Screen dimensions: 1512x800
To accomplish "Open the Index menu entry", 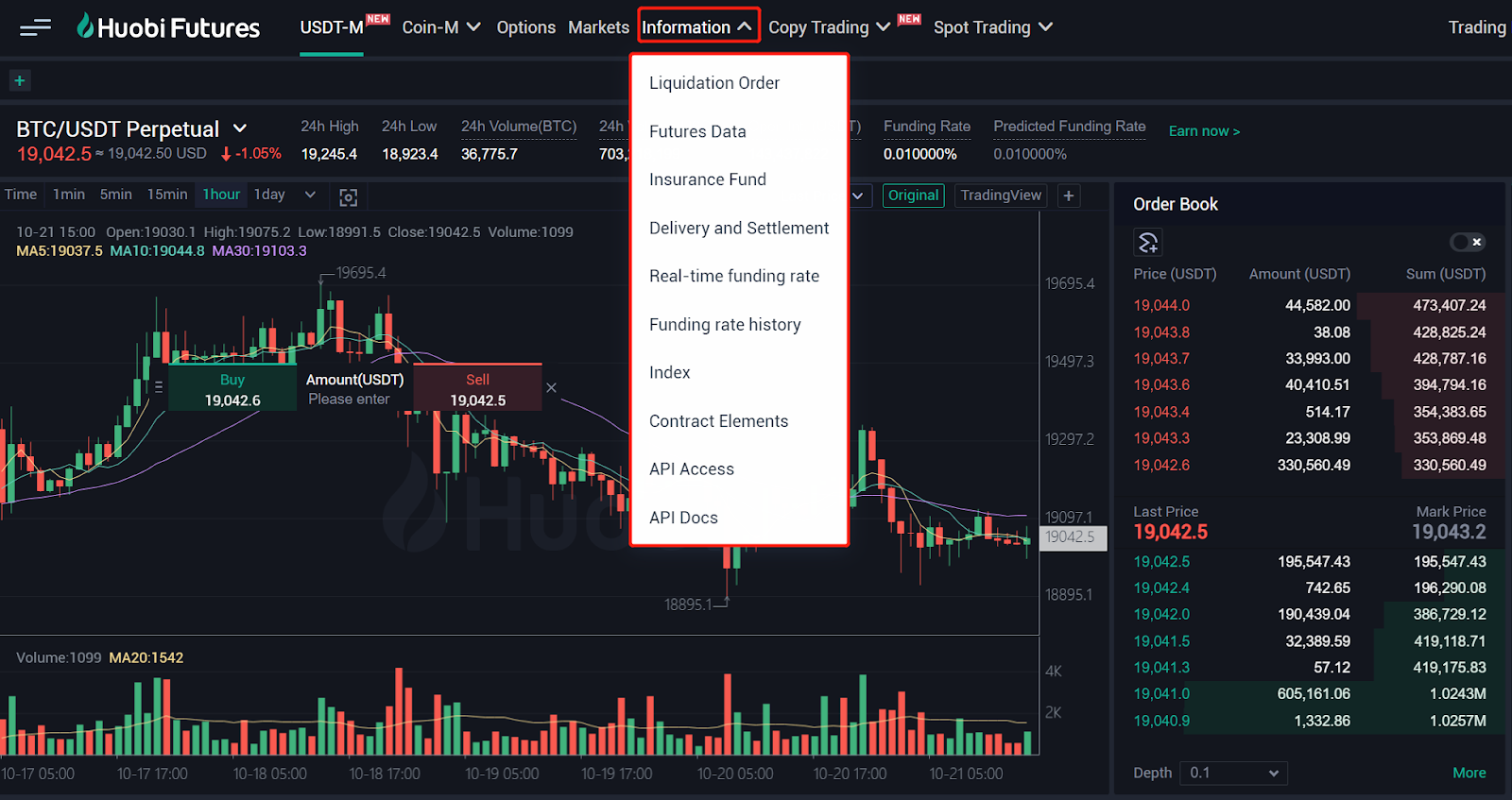I will pos(670,372).
